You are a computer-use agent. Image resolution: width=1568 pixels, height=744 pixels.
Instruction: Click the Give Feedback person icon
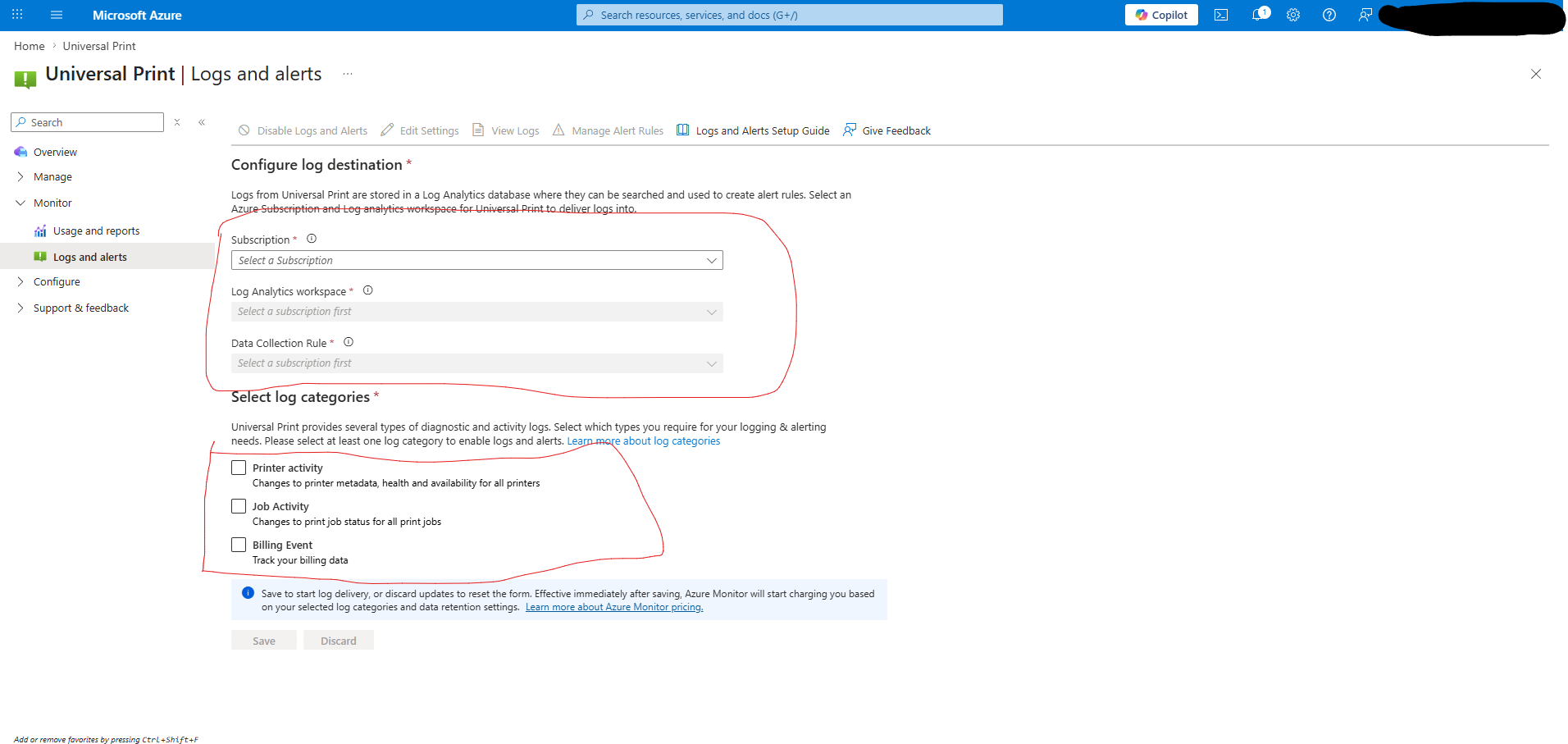[850, 130]
